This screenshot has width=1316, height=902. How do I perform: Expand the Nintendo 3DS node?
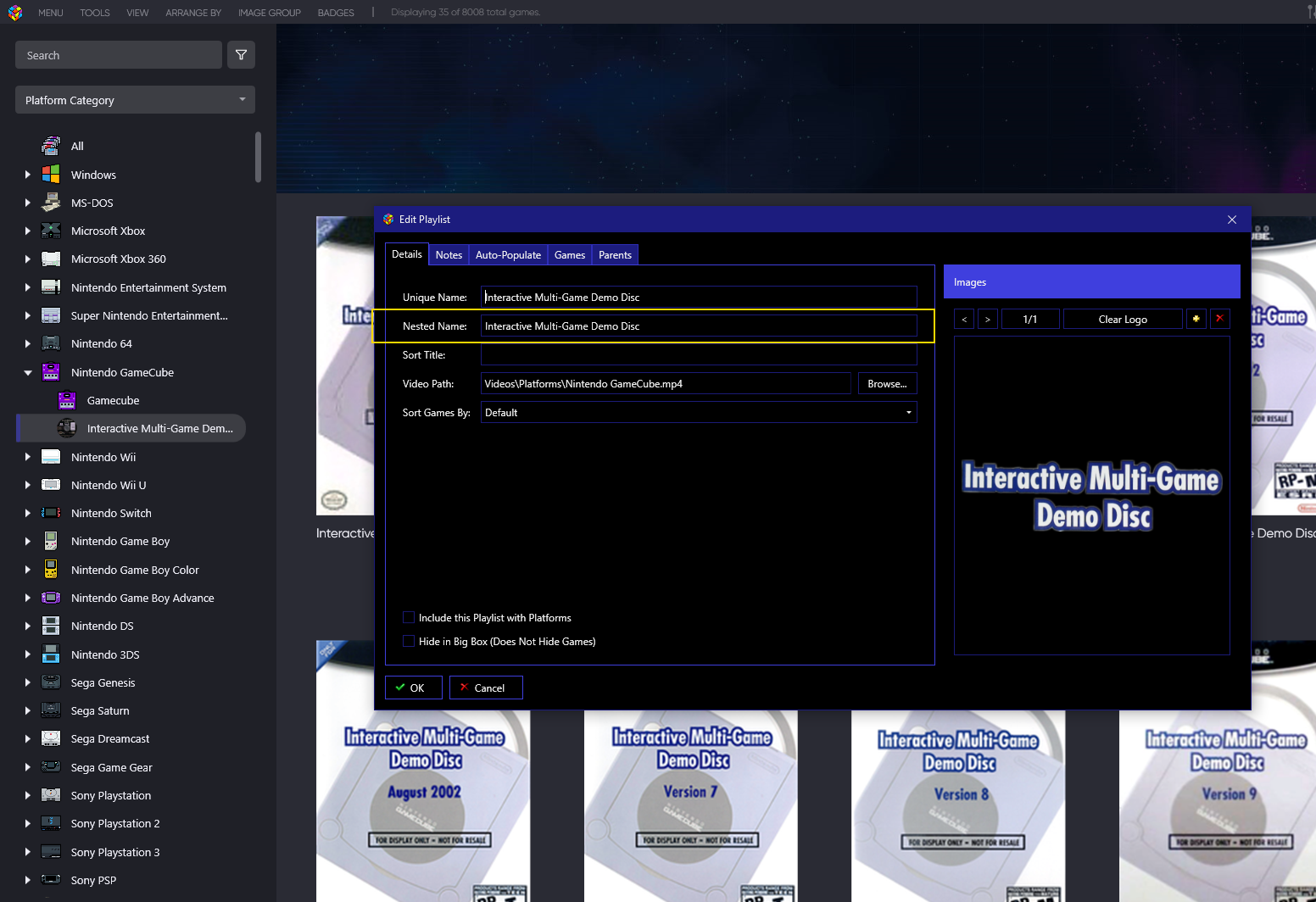tap(28, 654)
